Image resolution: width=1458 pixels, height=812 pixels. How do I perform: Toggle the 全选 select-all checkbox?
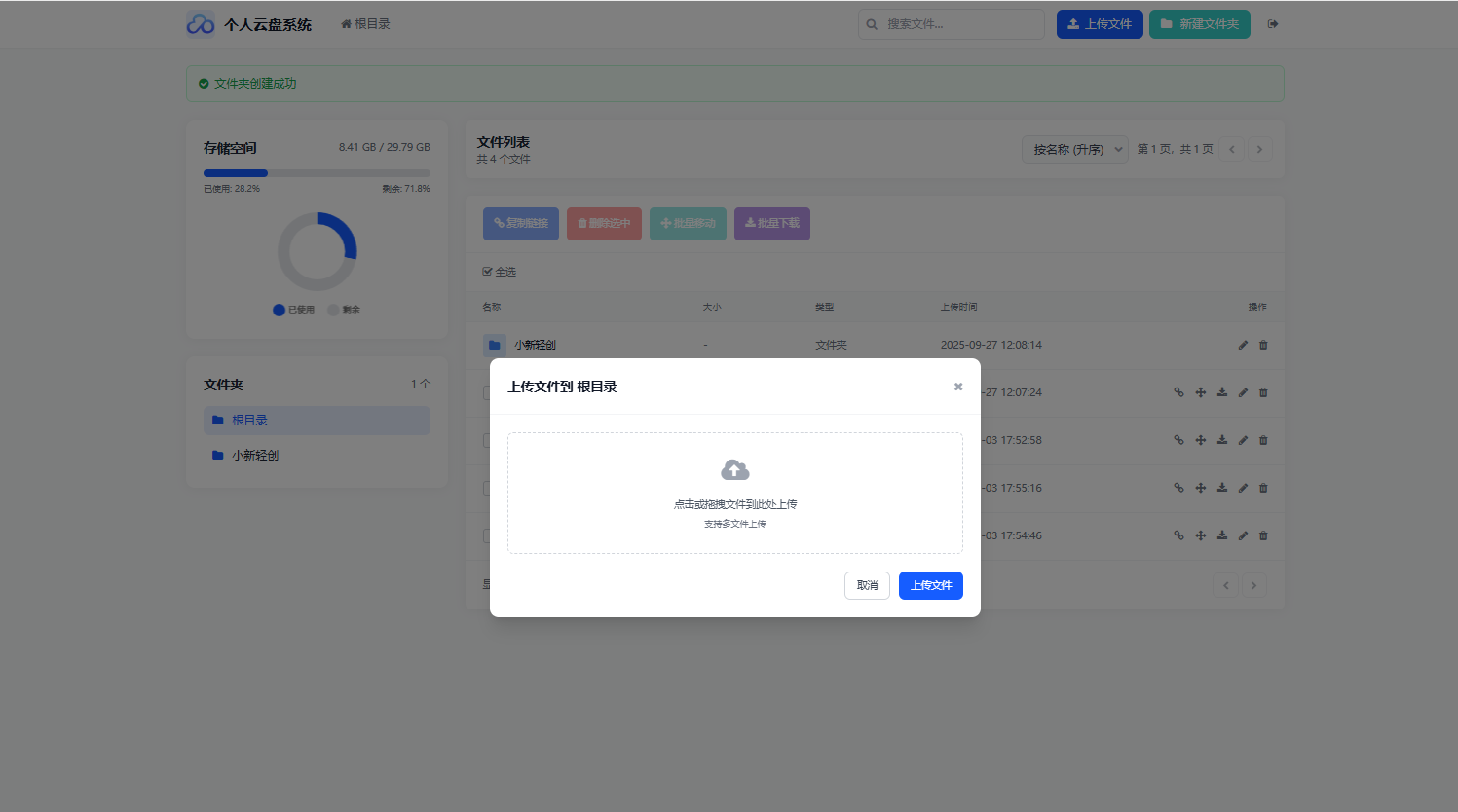(x=488, y=272)
